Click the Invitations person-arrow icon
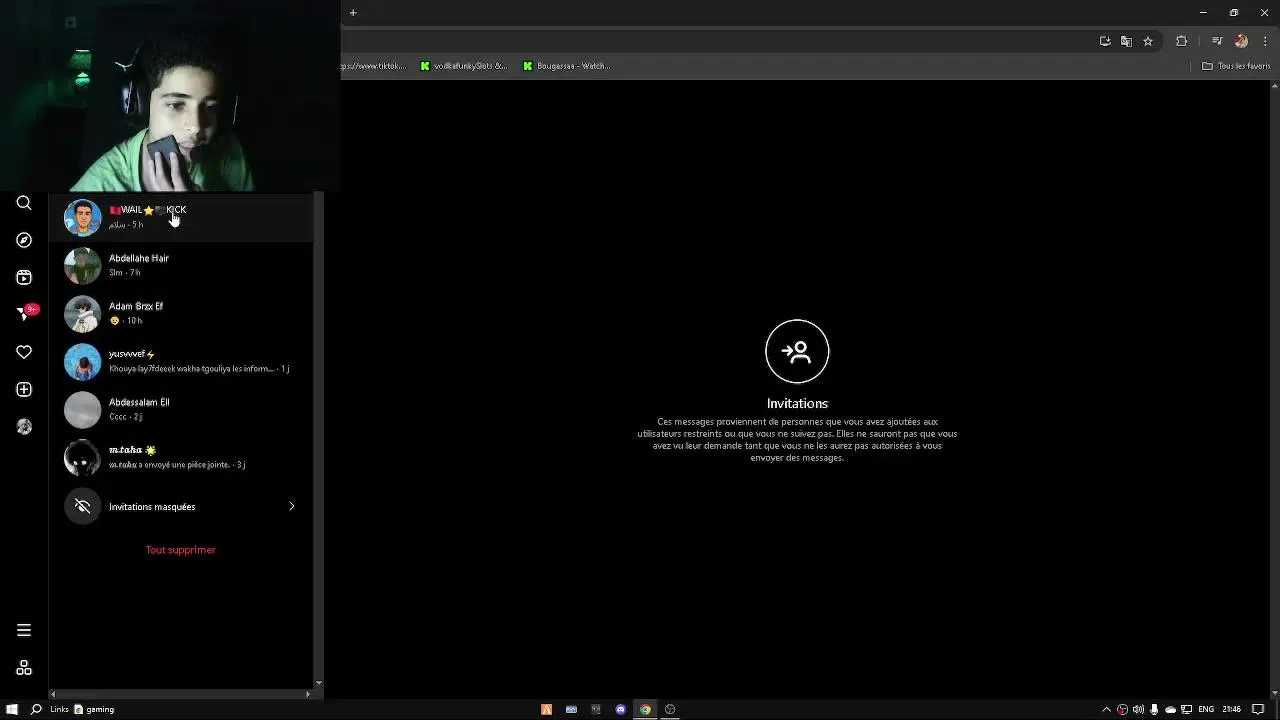1280x720 pixels. 797,351
